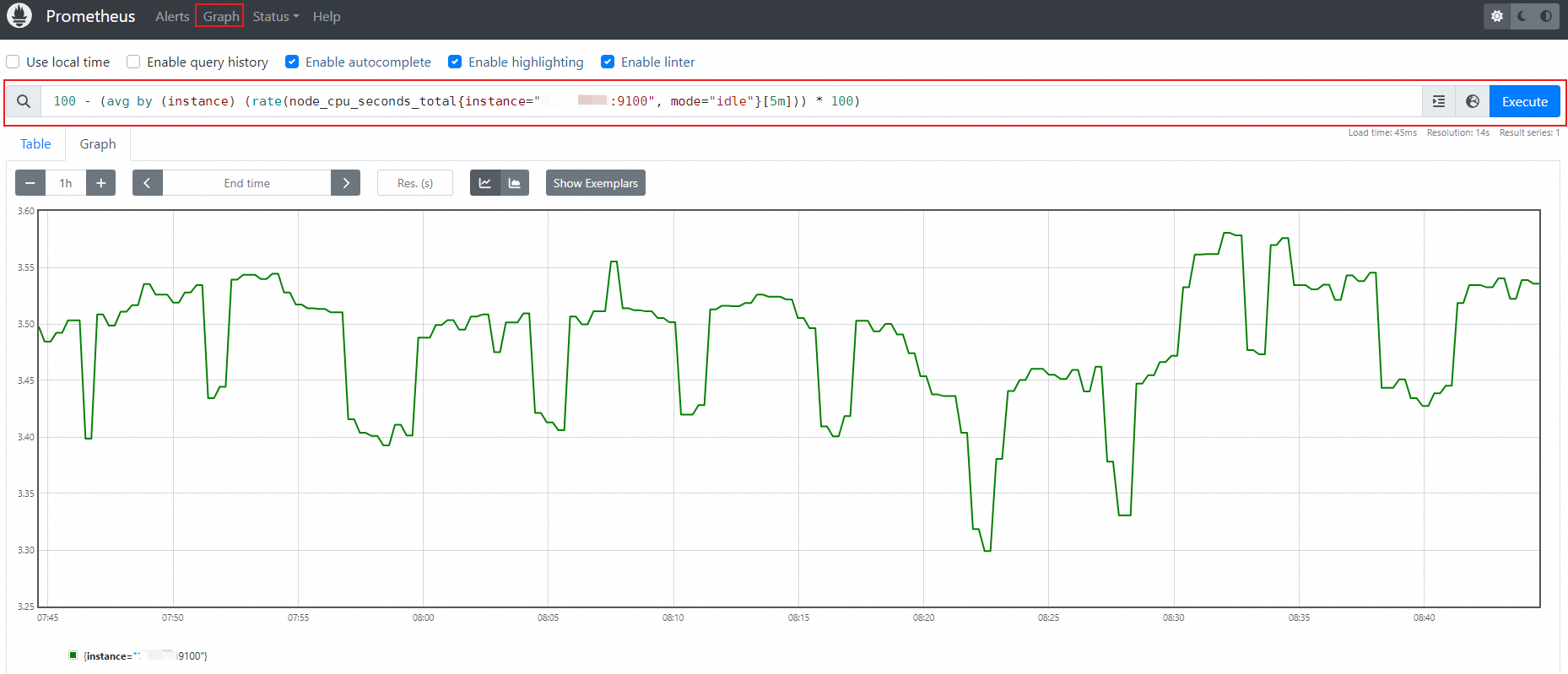Click the search icon beside query

tap(24, 101)
